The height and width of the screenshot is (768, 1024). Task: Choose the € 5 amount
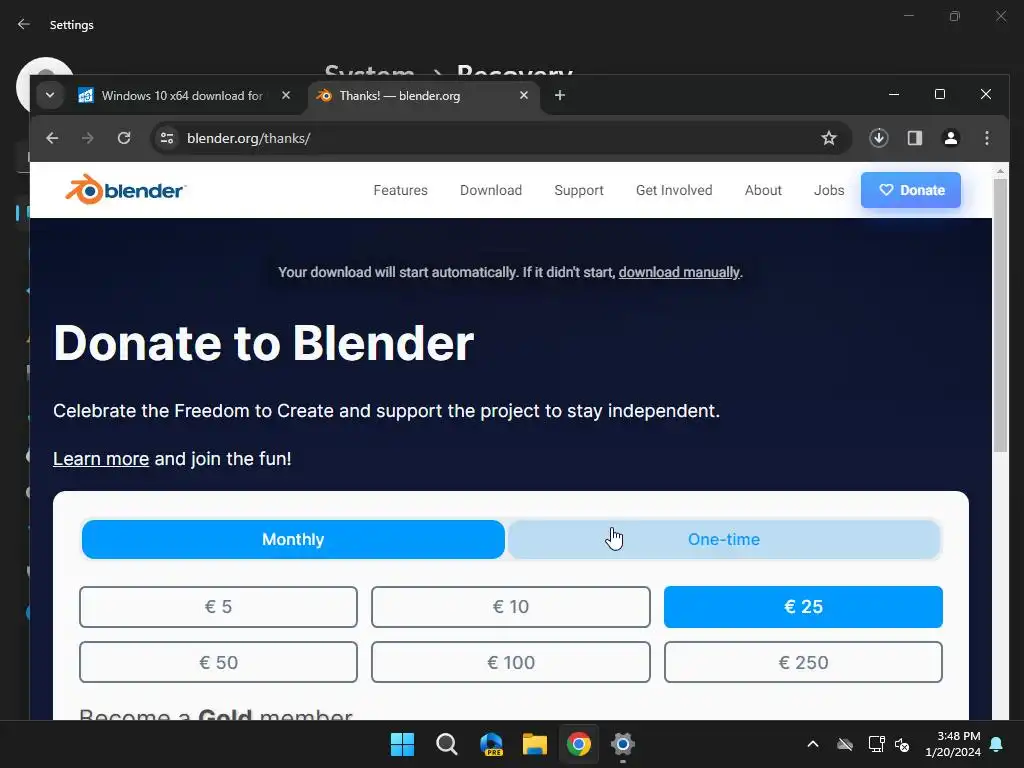(x=218, y=607)
